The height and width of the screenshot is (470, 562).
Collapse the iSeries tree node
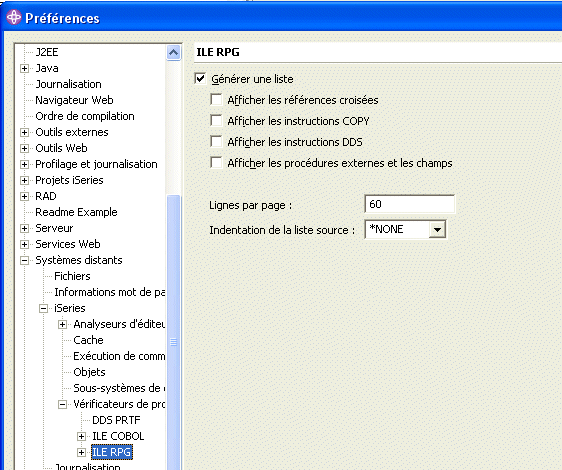click(43, 308)
